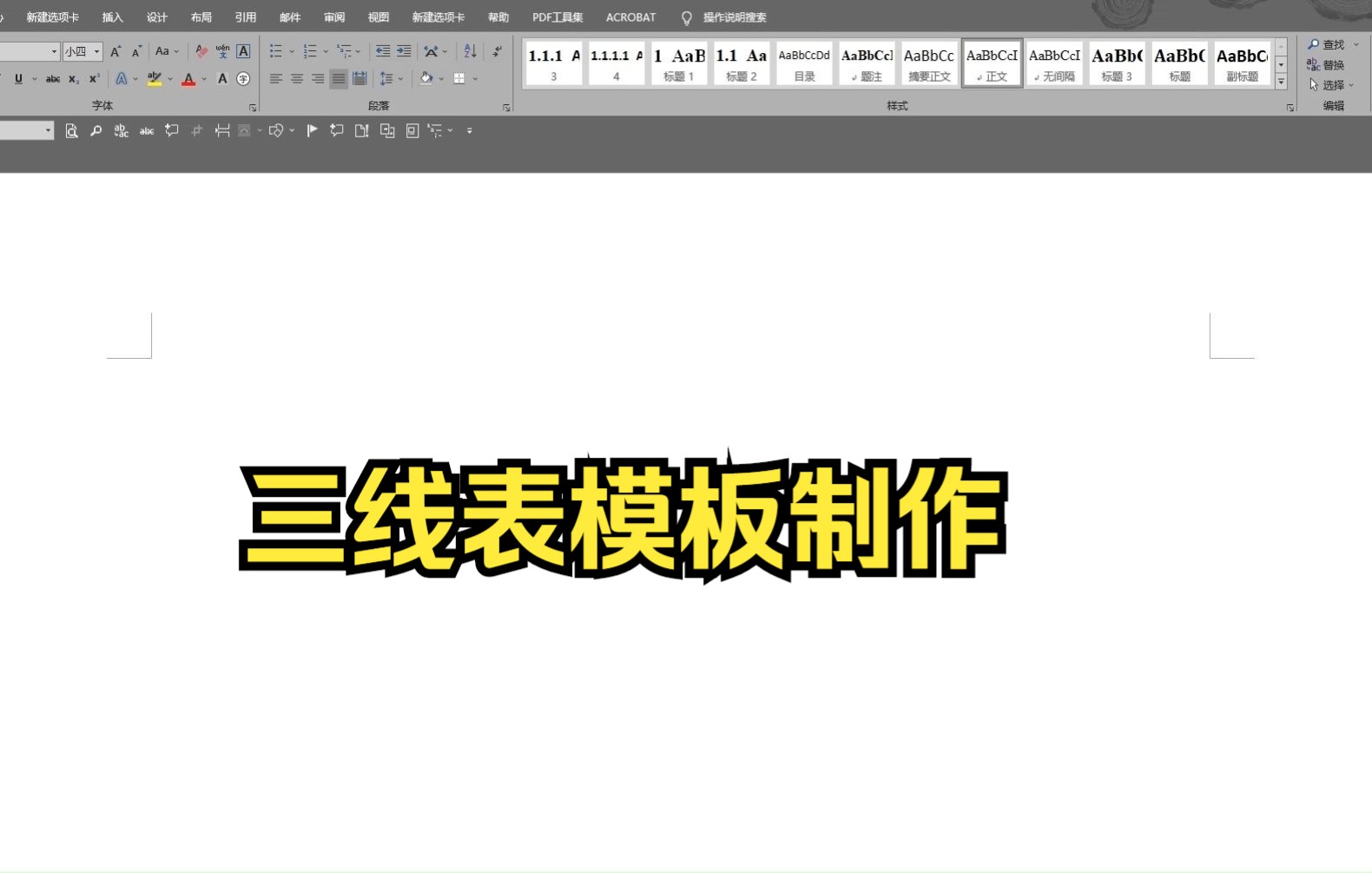Customize quick access toolbar arrow
1372x873 pixels.
(x=470, y=130)
